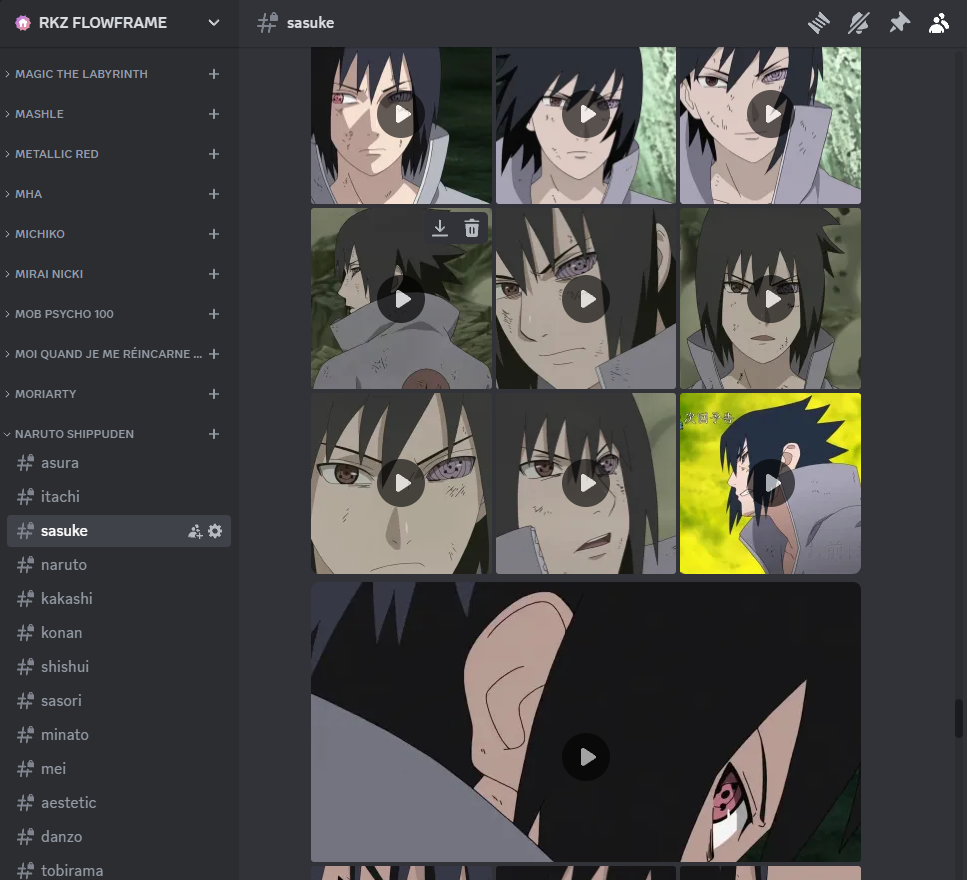Click the RKZ FLOWFRAME server icon
967x880 pixels.
pos(23,23)
